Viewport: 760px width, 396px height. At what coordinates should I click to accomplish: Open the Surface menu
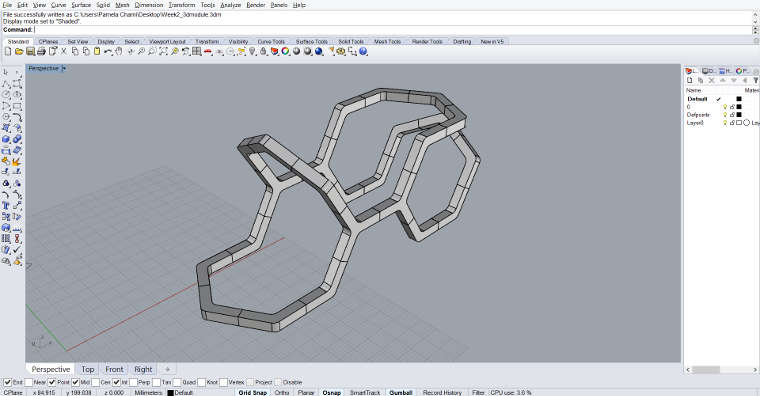tap(81, 5)
